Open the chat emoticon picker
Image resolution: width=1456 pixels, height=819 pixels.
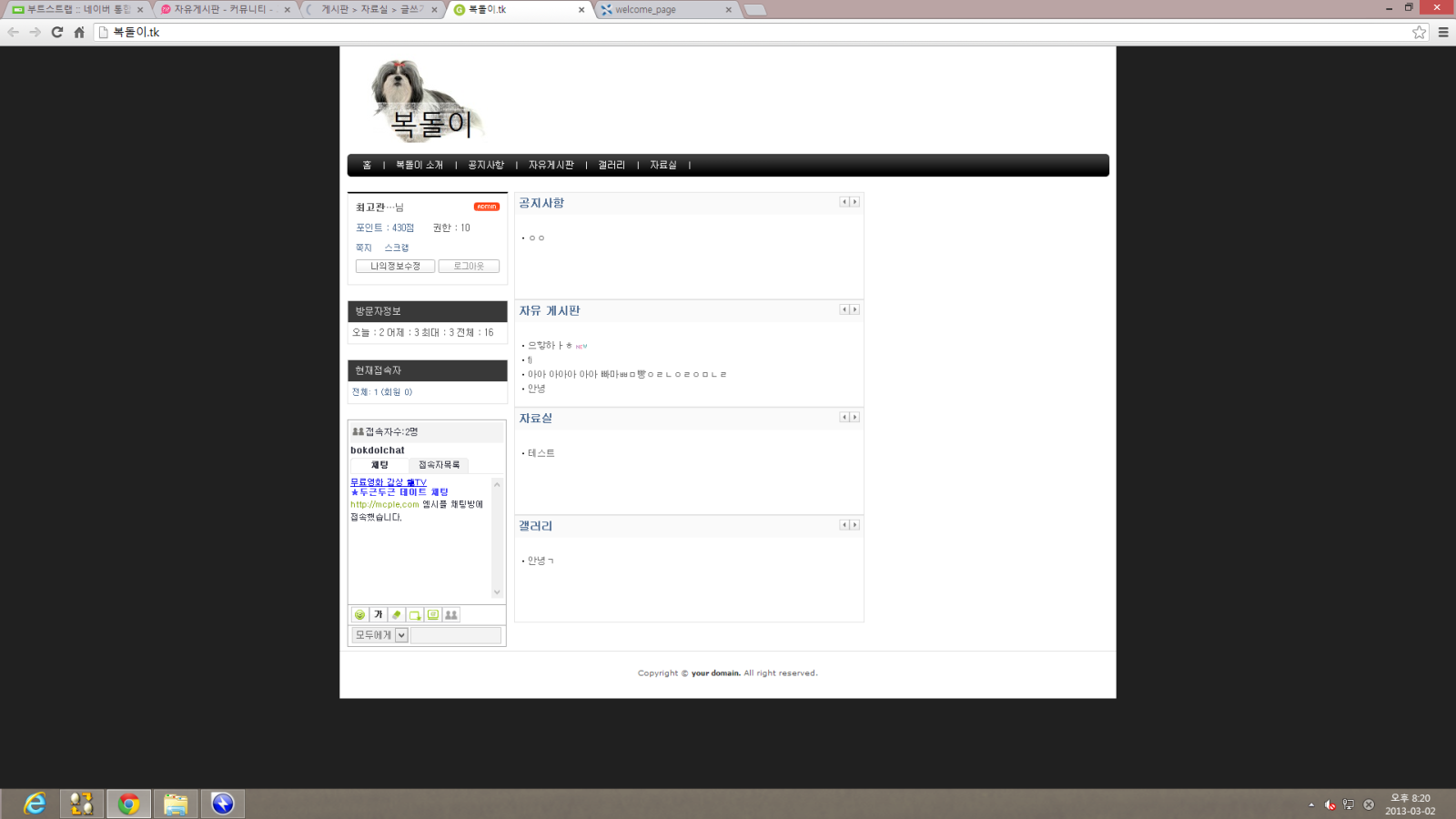360,615
